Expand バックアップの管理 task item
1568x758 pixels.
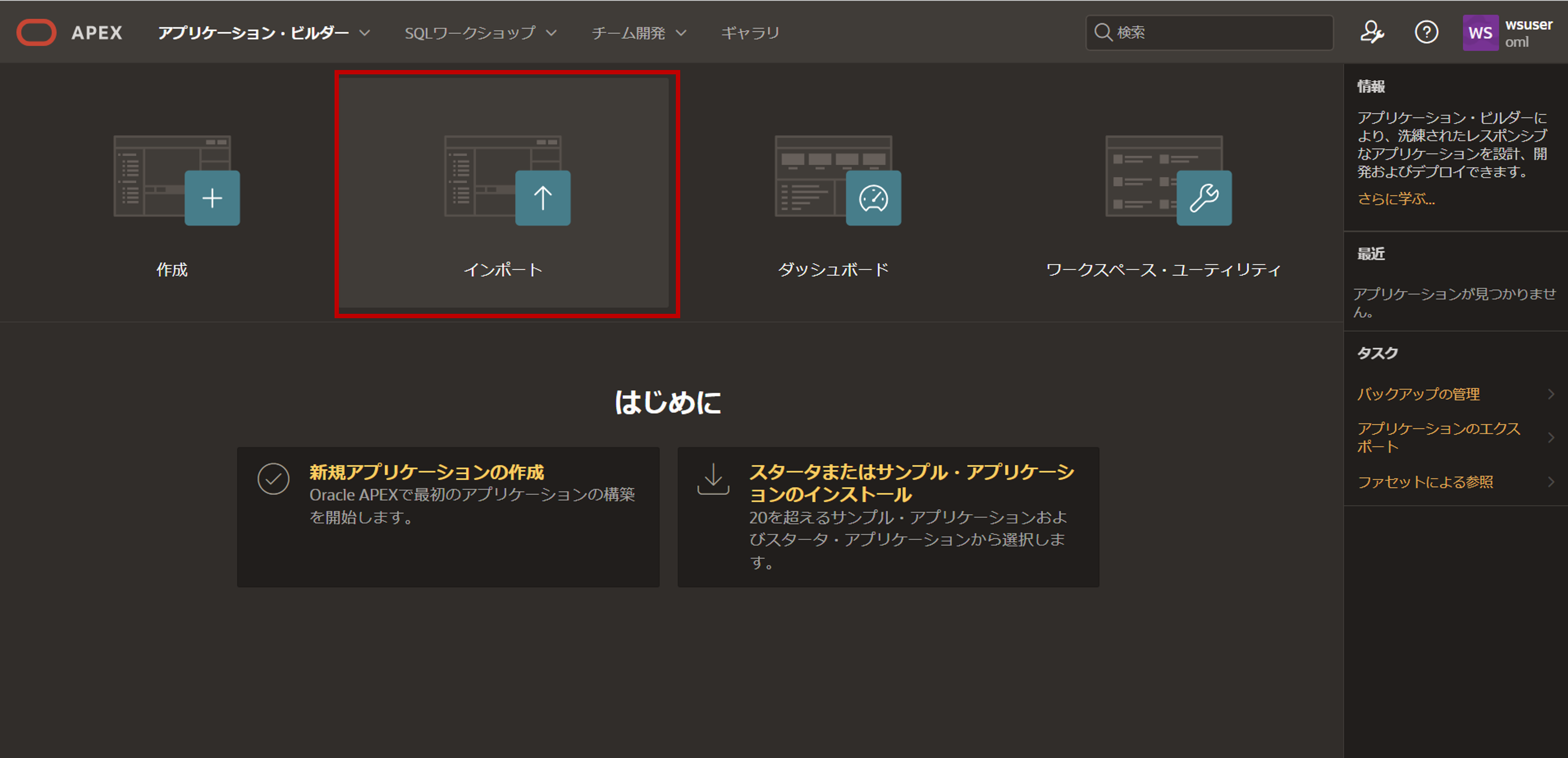pos(1418,394)
